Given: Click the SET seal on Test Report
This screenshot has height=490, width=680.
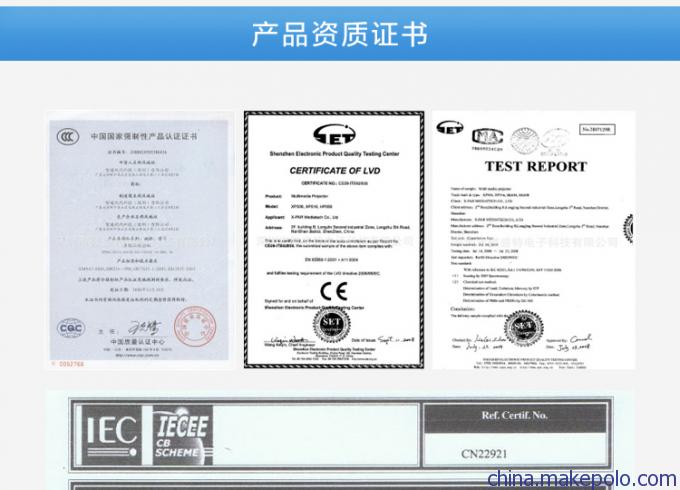Looking at the screenshot, I should click(523, 328).
